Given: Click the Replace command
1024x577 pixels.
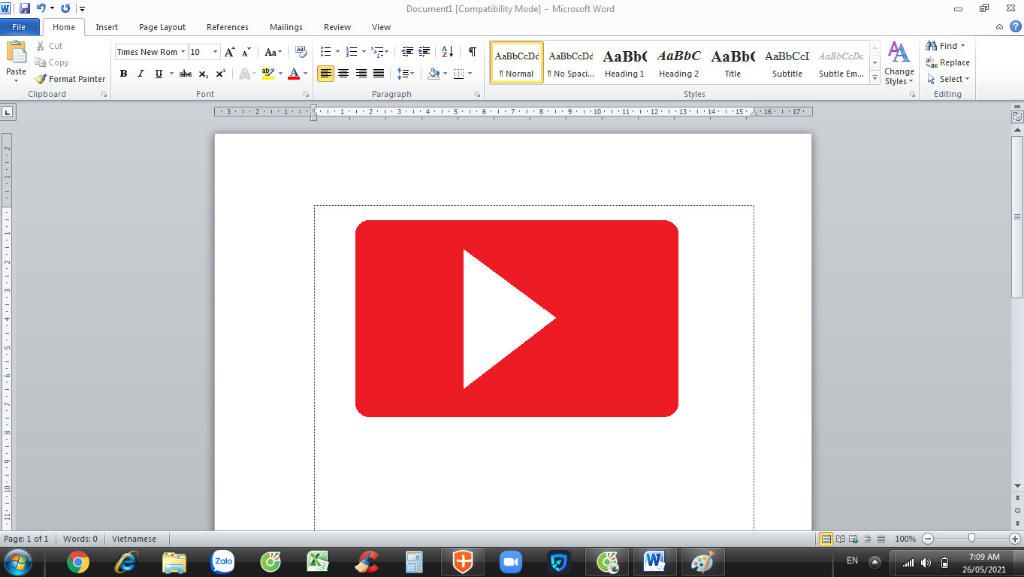Looking at the screenshot, I should 948,63.
